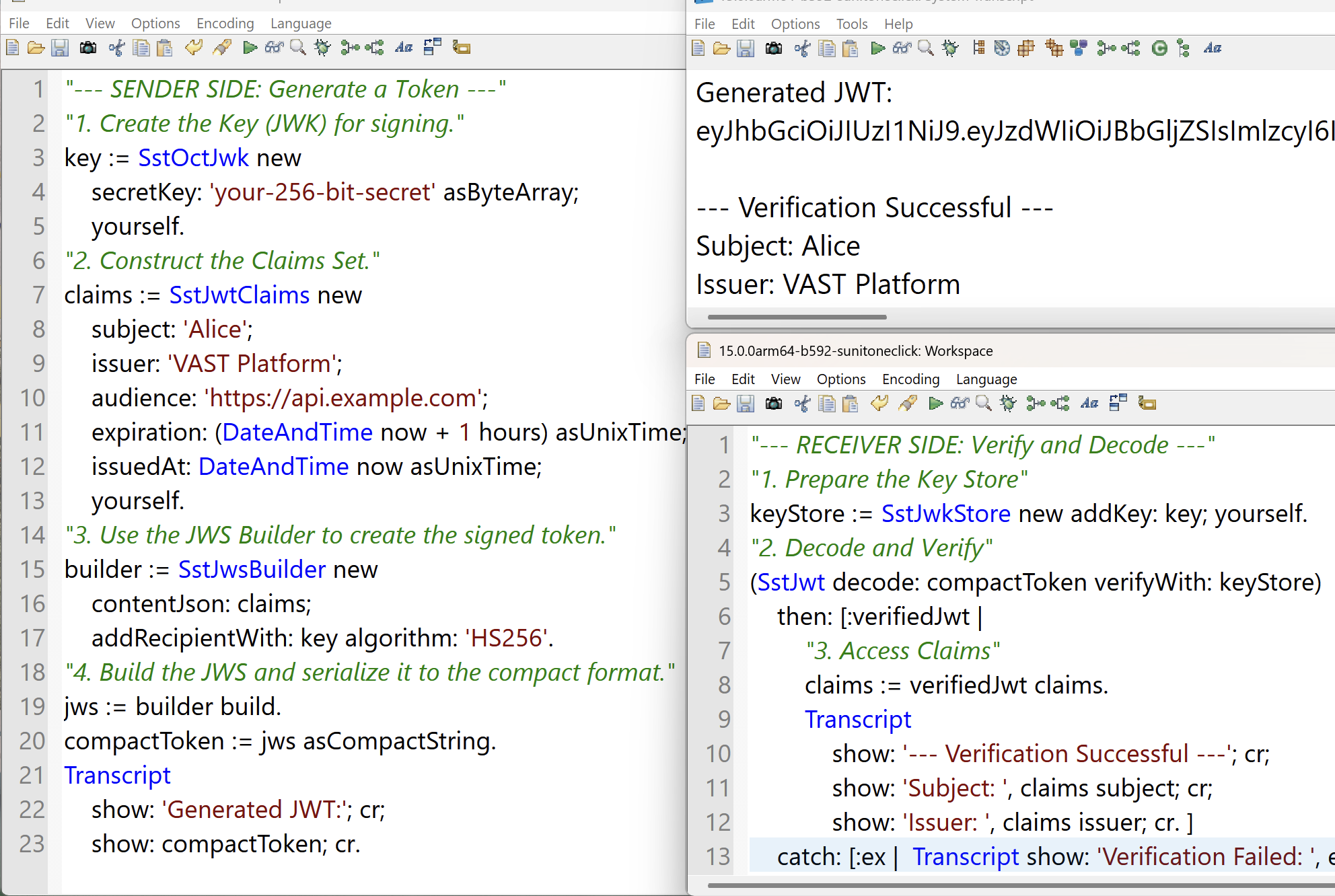Click the floppy disk Save icon in Transcript toolbar

746,48
